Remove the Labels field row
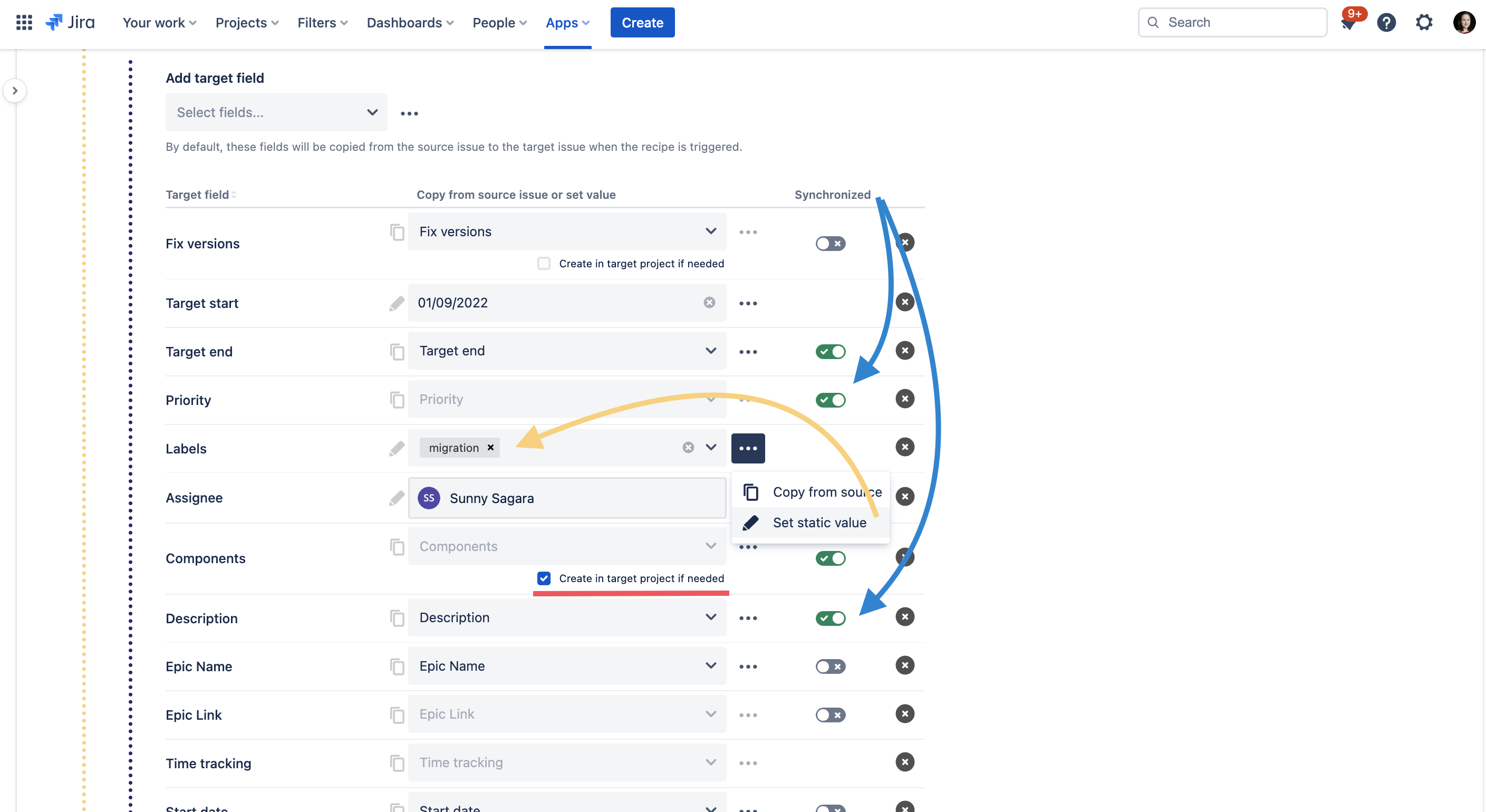This screenshot has height=812, width=1486. tap(904, 447)
